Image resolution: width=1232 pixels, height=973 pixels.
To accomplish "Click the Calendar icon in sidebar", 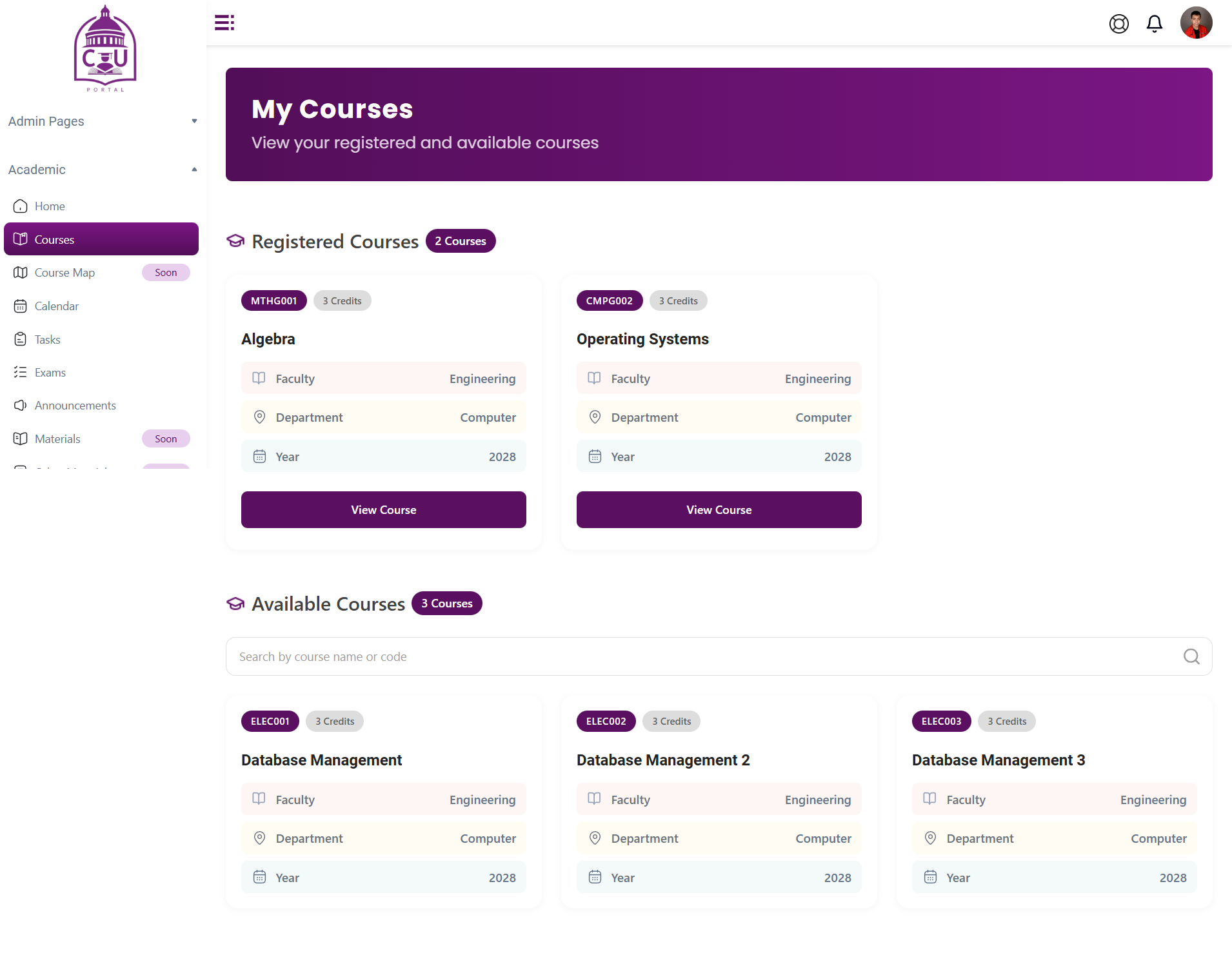I will (x=21, y=306).
